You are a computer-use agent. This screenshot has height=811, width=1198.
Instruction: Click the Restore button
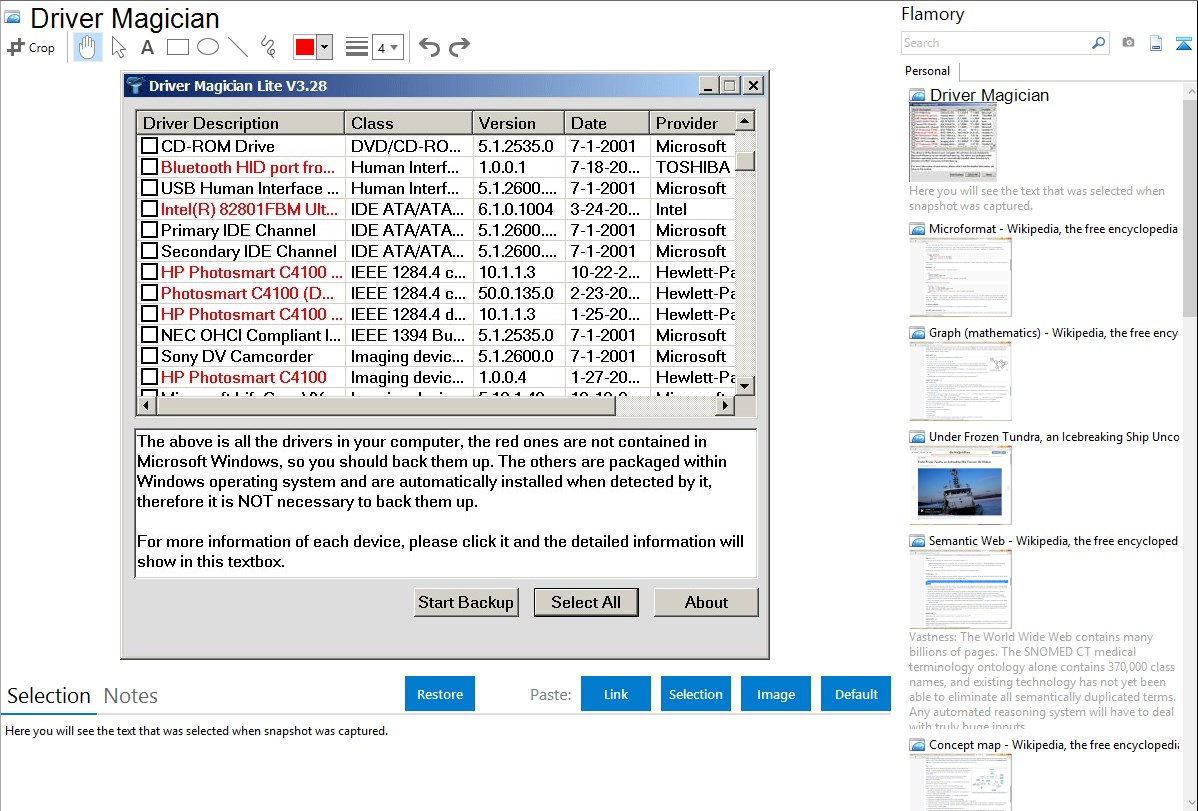[440, 694]
